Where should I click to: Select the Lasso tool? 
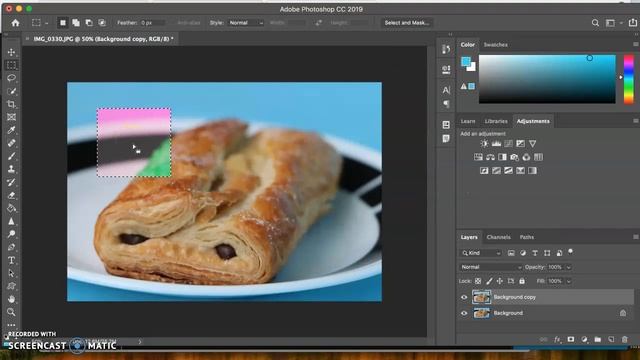tap(11, 78)
